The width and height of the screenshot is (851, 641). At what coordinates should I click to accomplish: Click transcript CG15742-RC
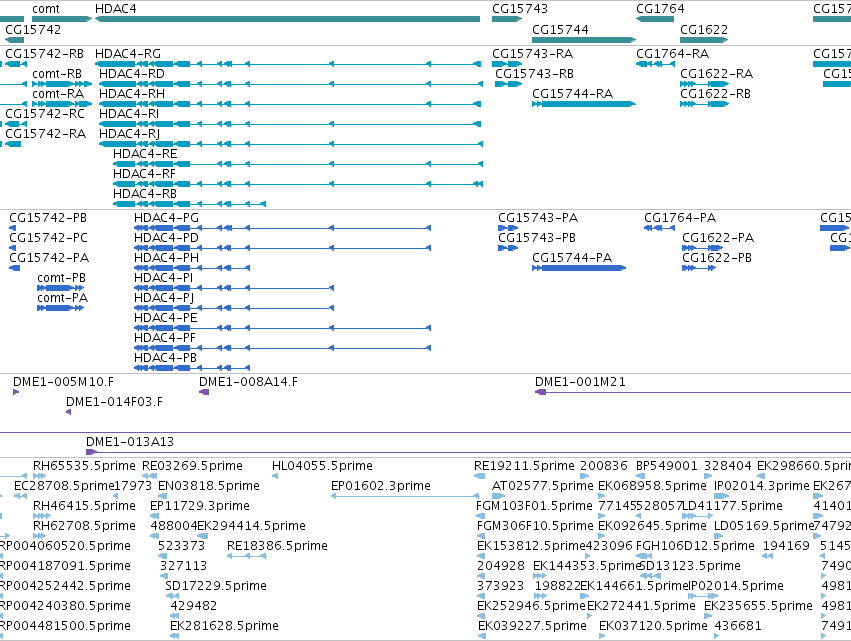pos(45,114)
